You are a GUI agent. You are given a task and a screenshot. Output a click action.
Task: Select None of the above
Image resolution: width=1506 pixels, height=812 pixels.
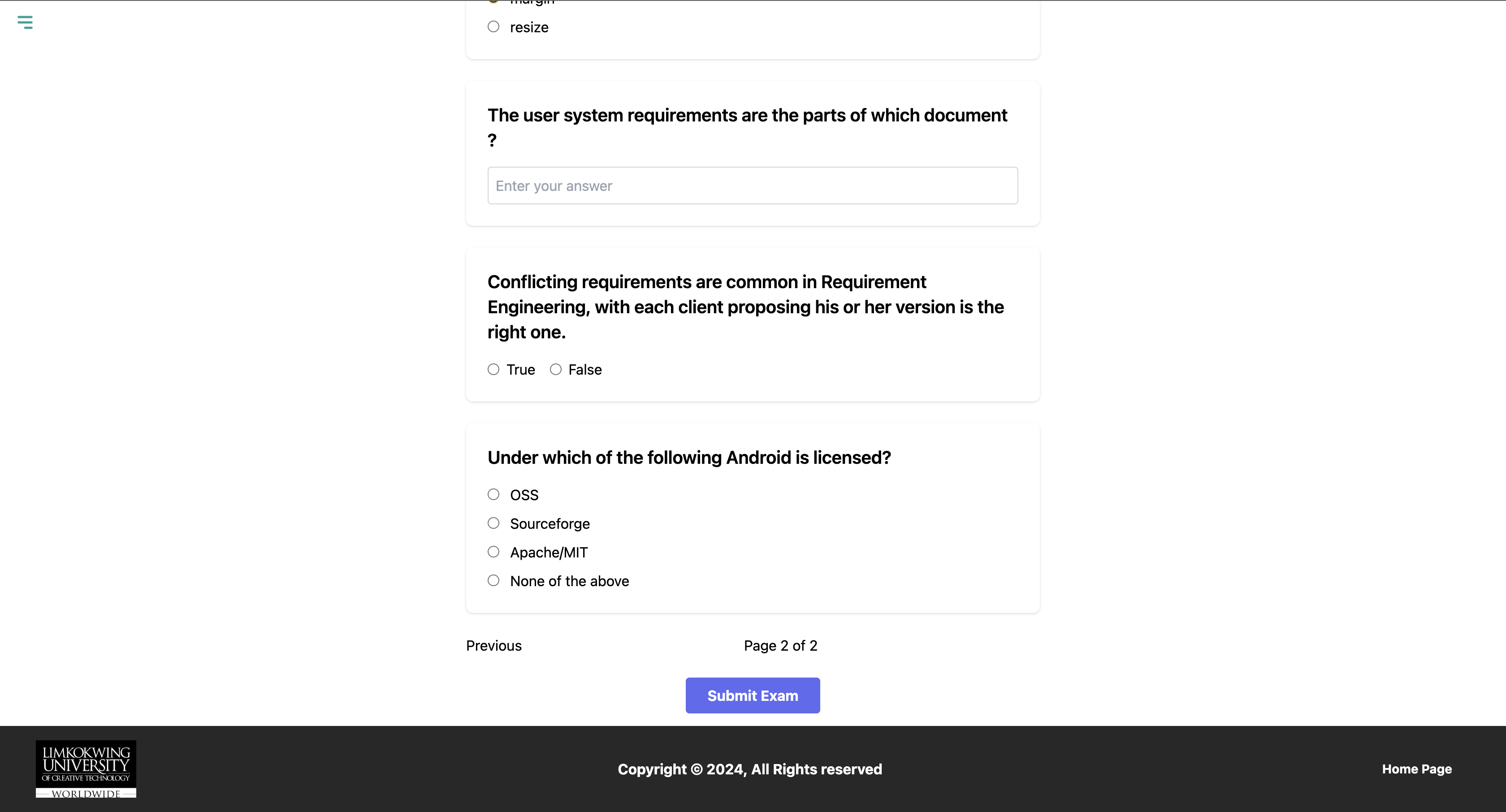(493, 580)
